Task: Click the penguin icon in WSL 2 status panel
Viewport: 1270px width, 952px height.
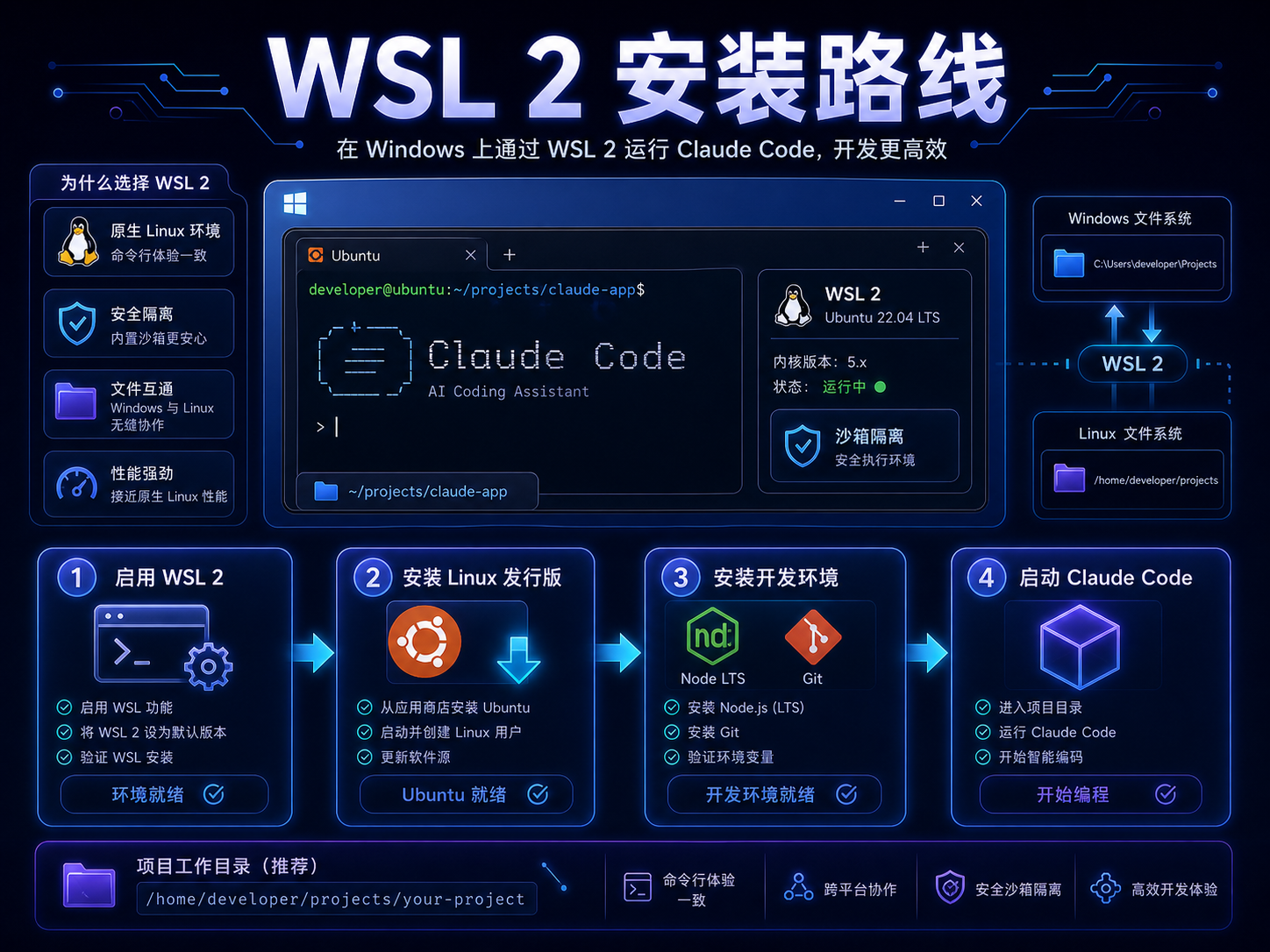Action: 794,306
